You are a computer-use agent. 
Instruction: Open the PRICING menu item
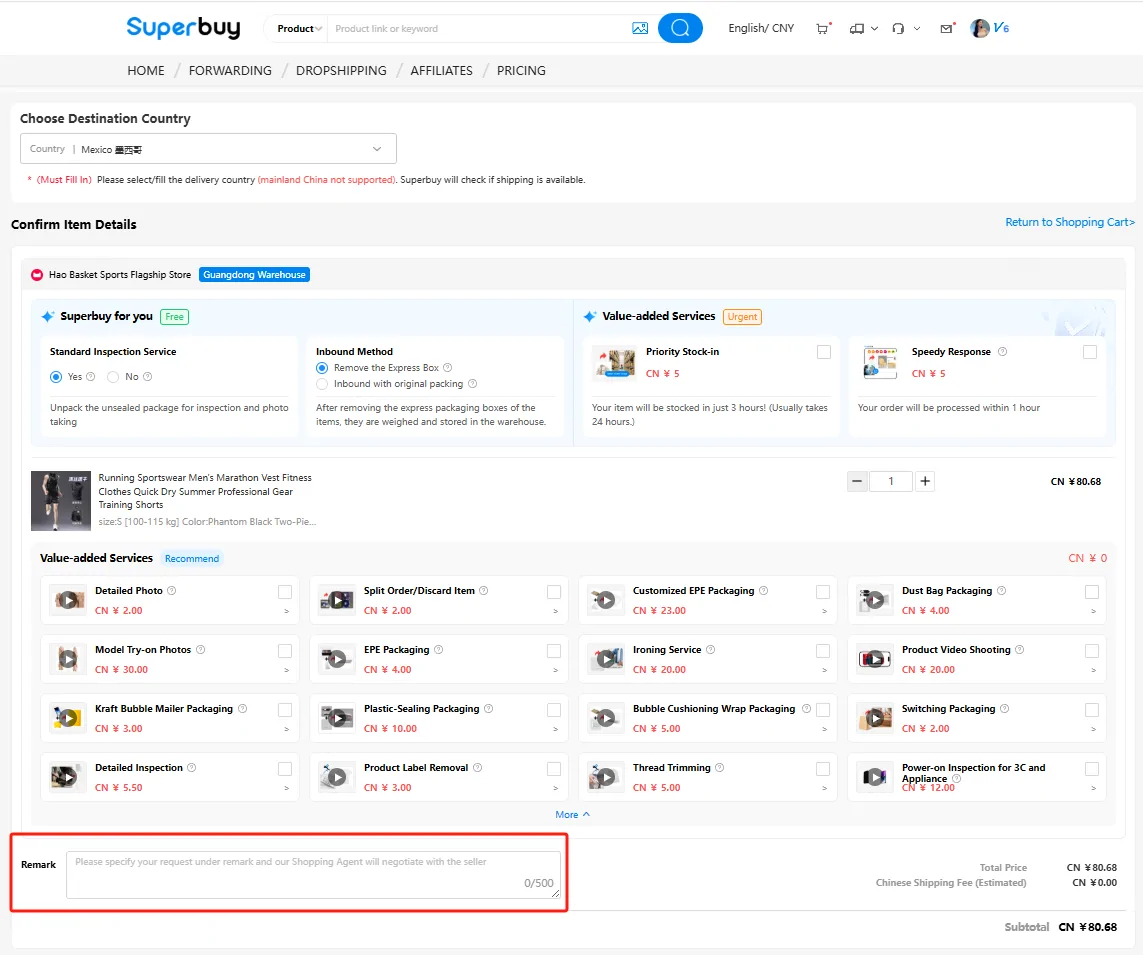point(521,71)
